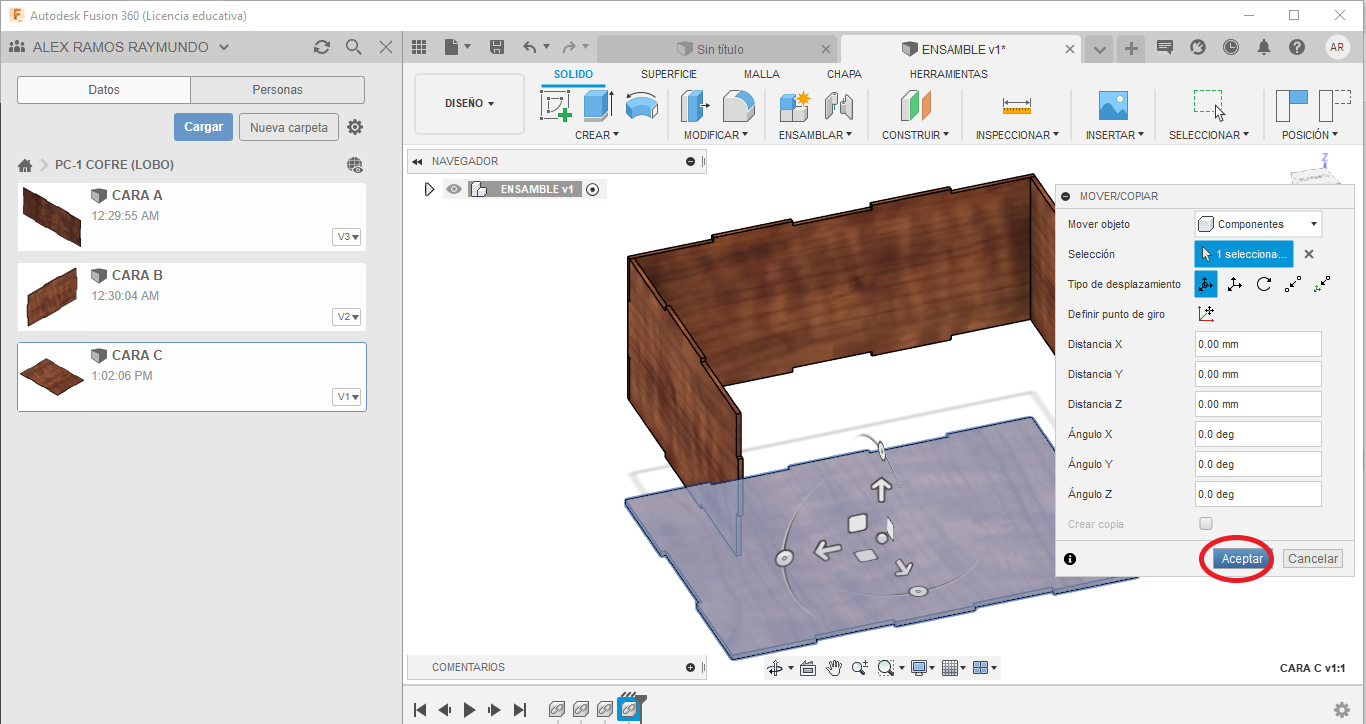The width and height of the screenshot is (1366, 724).
Task: Switch to the SUPERFICIE ribbon tab
Action: point(668,74)
